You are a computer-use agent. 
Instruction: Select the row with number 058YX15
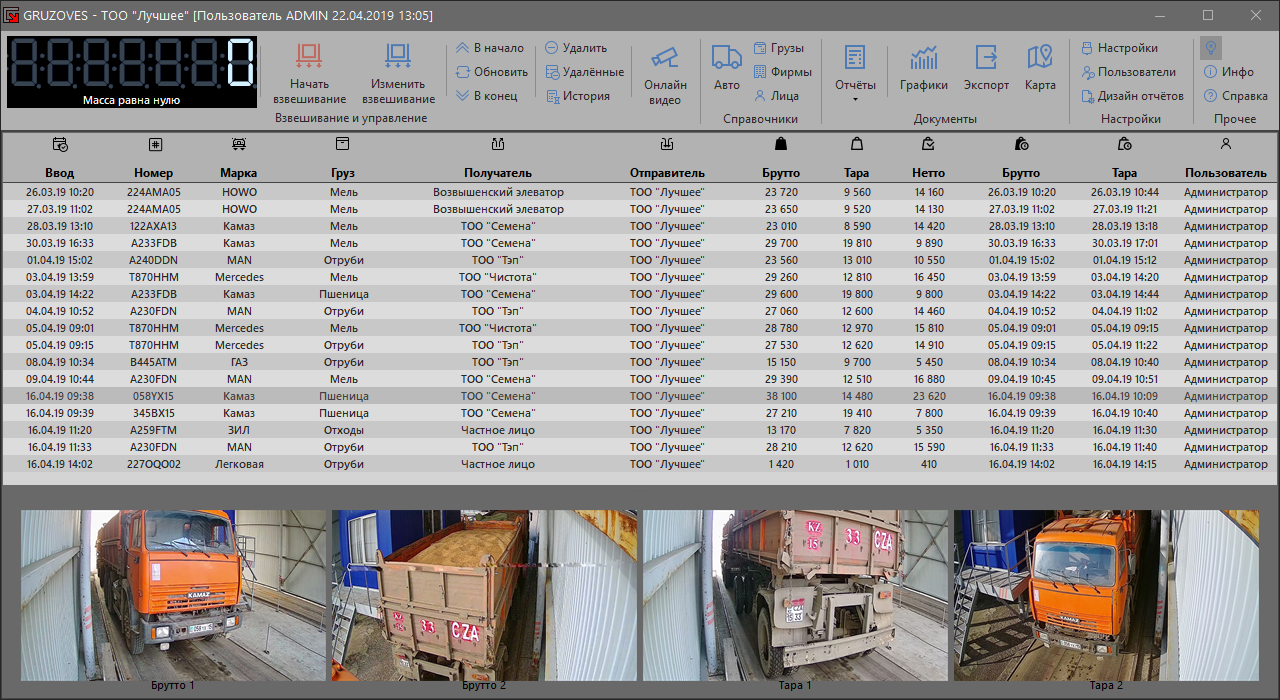[x=154, y=396]
